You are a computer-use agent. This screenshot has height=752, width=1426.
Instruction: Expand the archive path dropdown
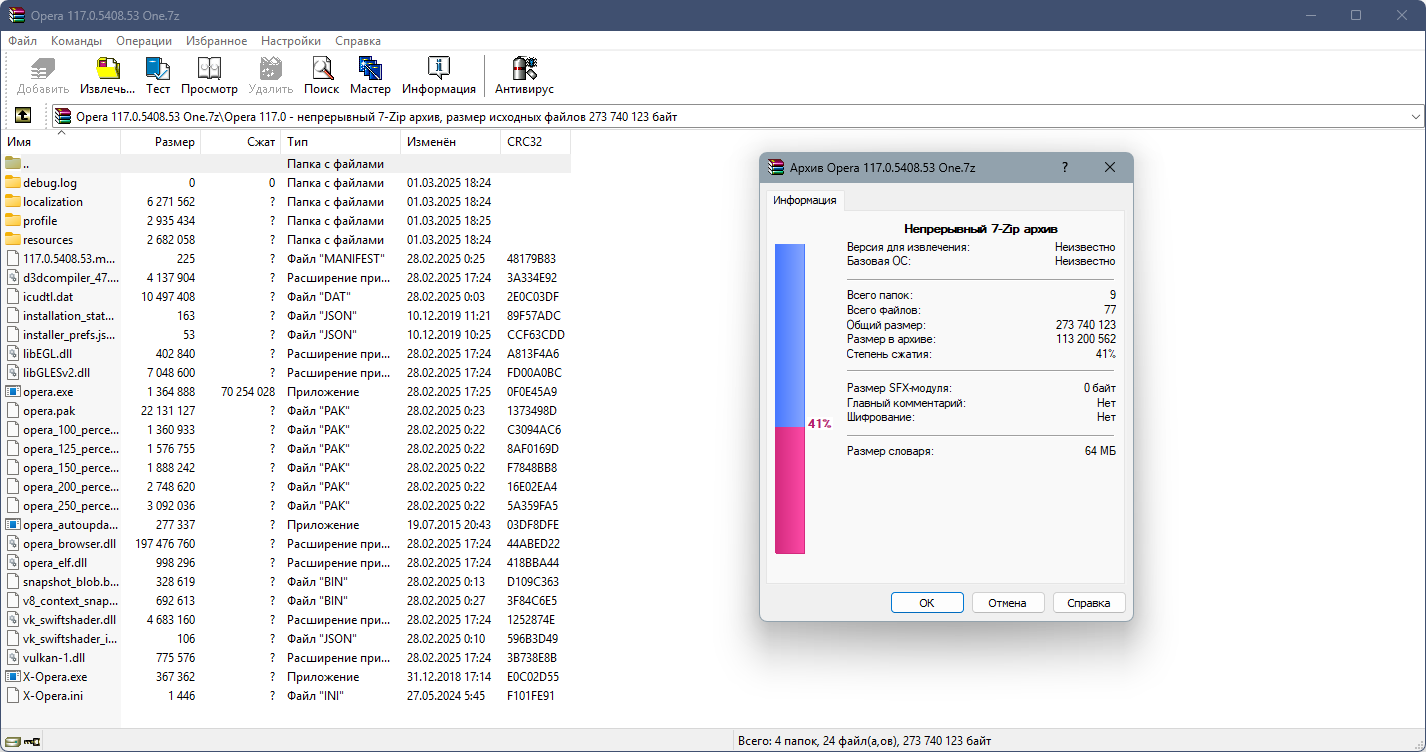coord(1415,117)
